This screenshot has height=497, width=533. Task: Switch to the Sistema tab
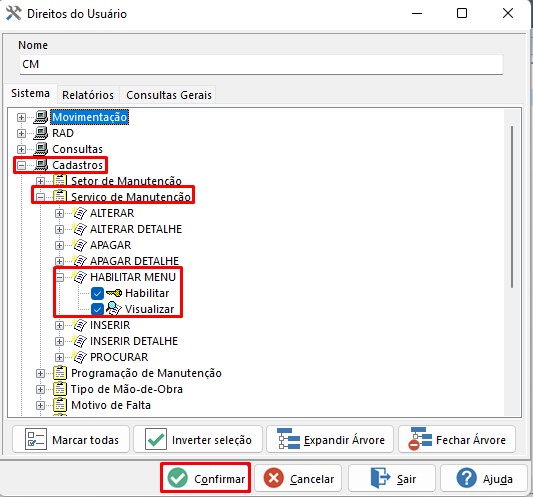click(x=30, y=93)
